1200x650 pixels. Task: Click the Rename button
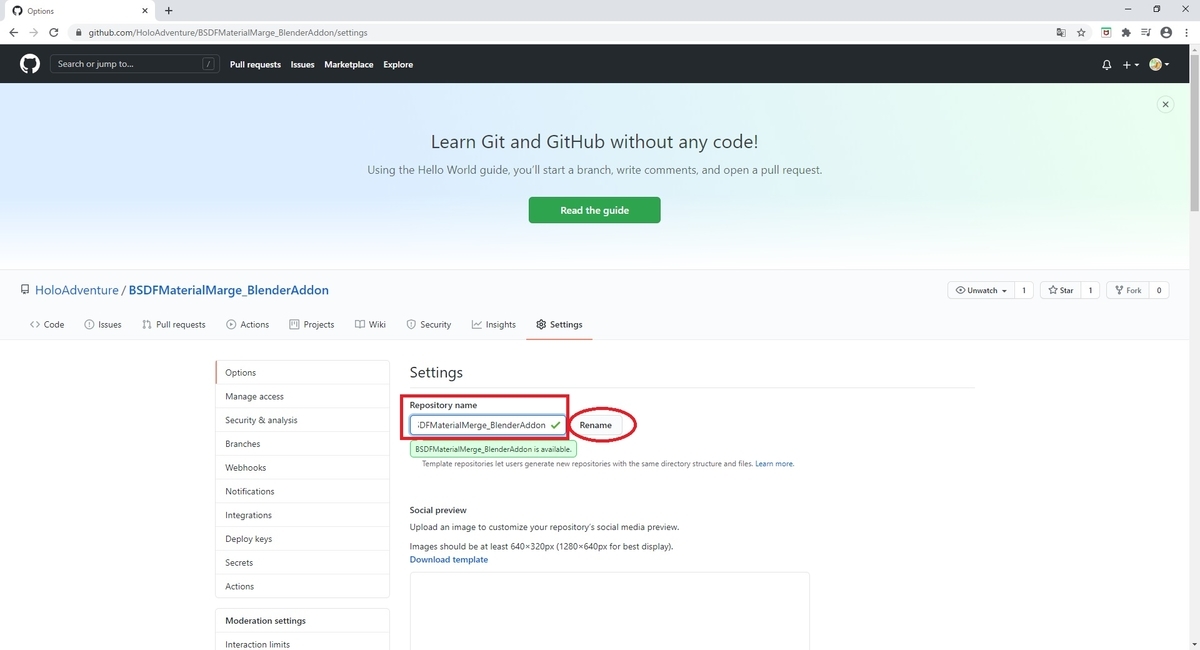[595, 425]
